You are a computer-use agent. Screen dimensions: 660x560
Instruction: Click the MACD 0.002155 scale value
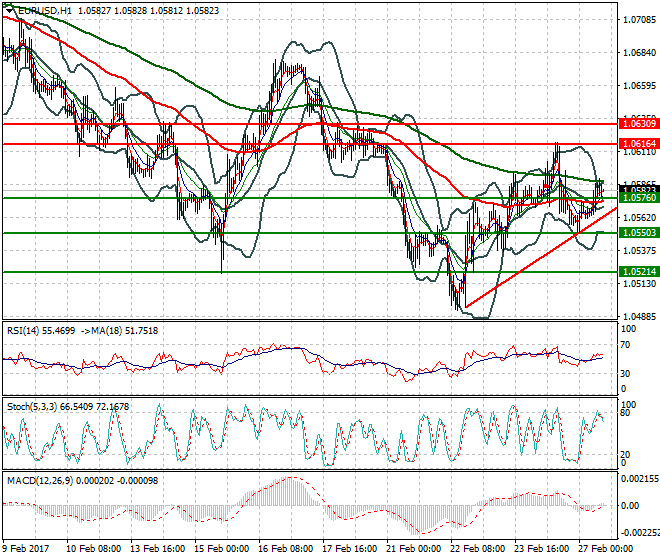click(x=640, y=479)
